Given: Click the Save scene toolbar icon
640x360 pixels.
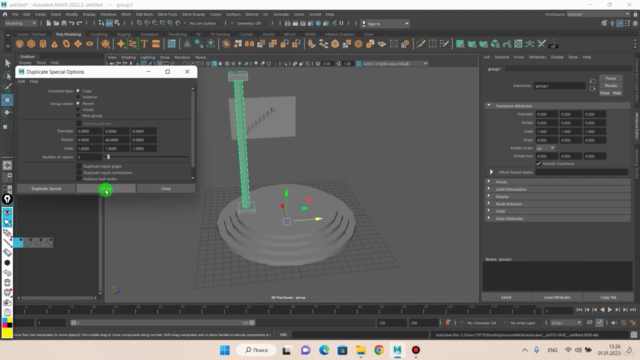Looking at the screenshot, I should pos(64,23).
